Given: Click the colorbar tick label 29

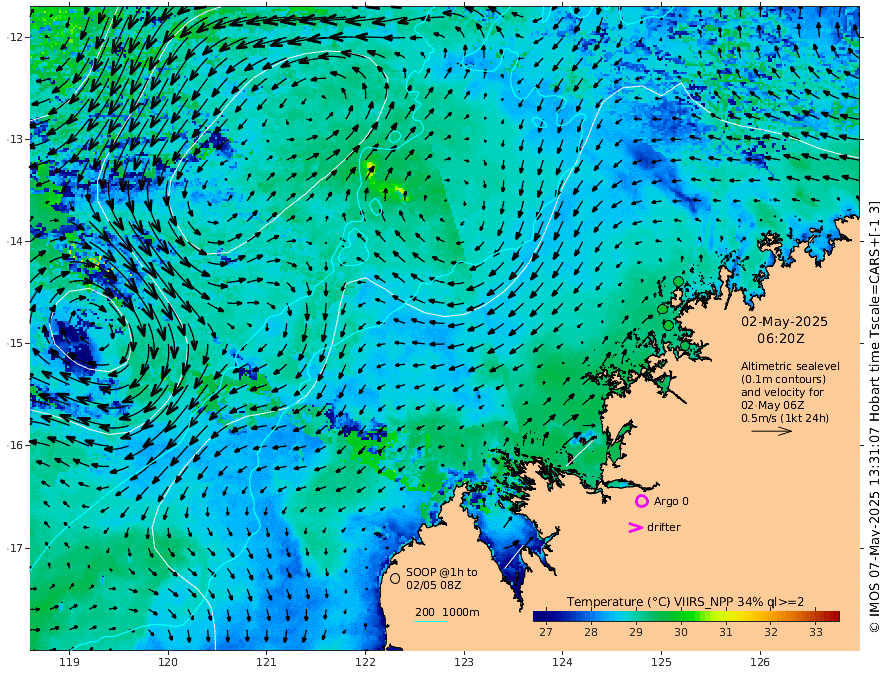Looking at the screenshot, I should point(635,632).
